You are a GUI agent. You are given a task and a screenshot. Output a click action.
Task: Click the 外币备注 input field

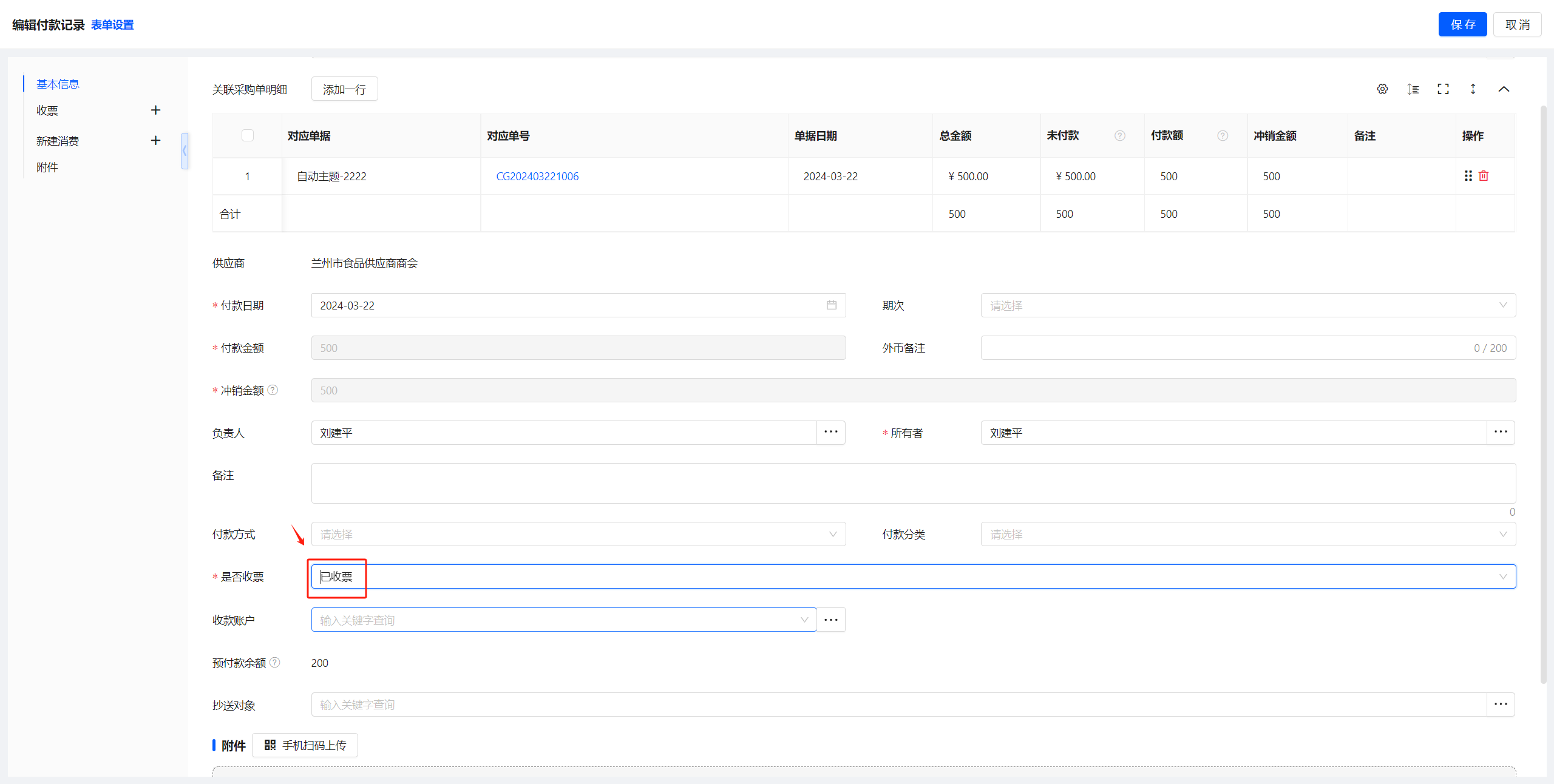coord(1248,348)
